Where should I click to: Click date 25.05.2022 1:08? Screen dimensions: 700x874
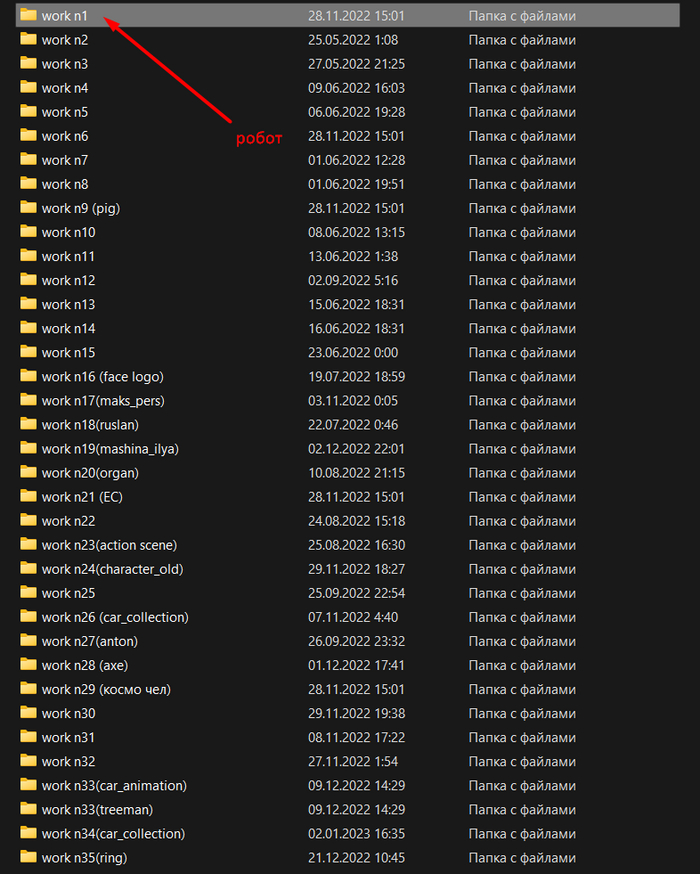353,40
